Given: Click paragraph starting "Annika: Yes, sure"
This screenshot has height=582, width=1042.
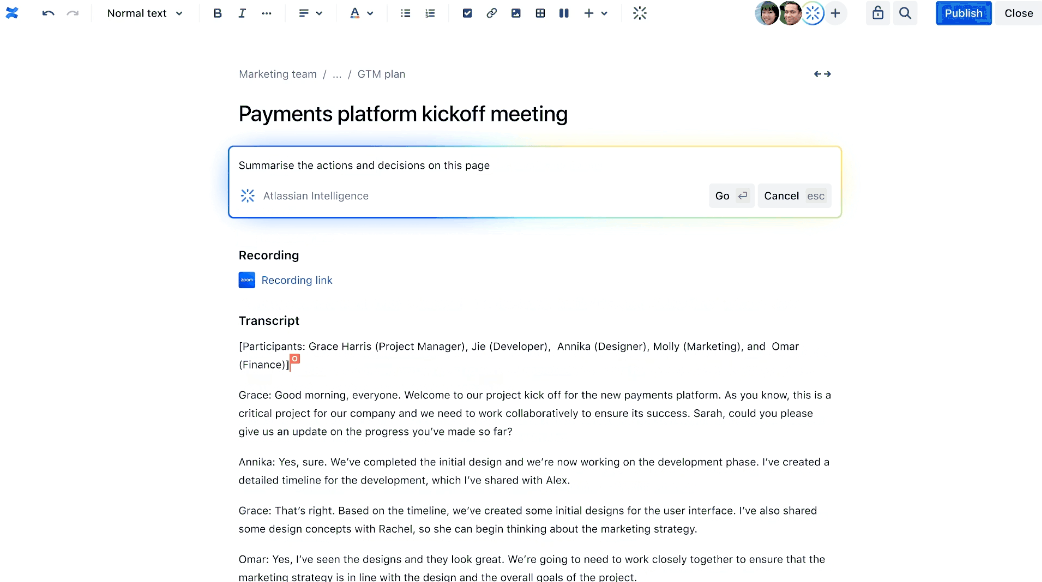Looking at the screenshot, I should 535,471.
